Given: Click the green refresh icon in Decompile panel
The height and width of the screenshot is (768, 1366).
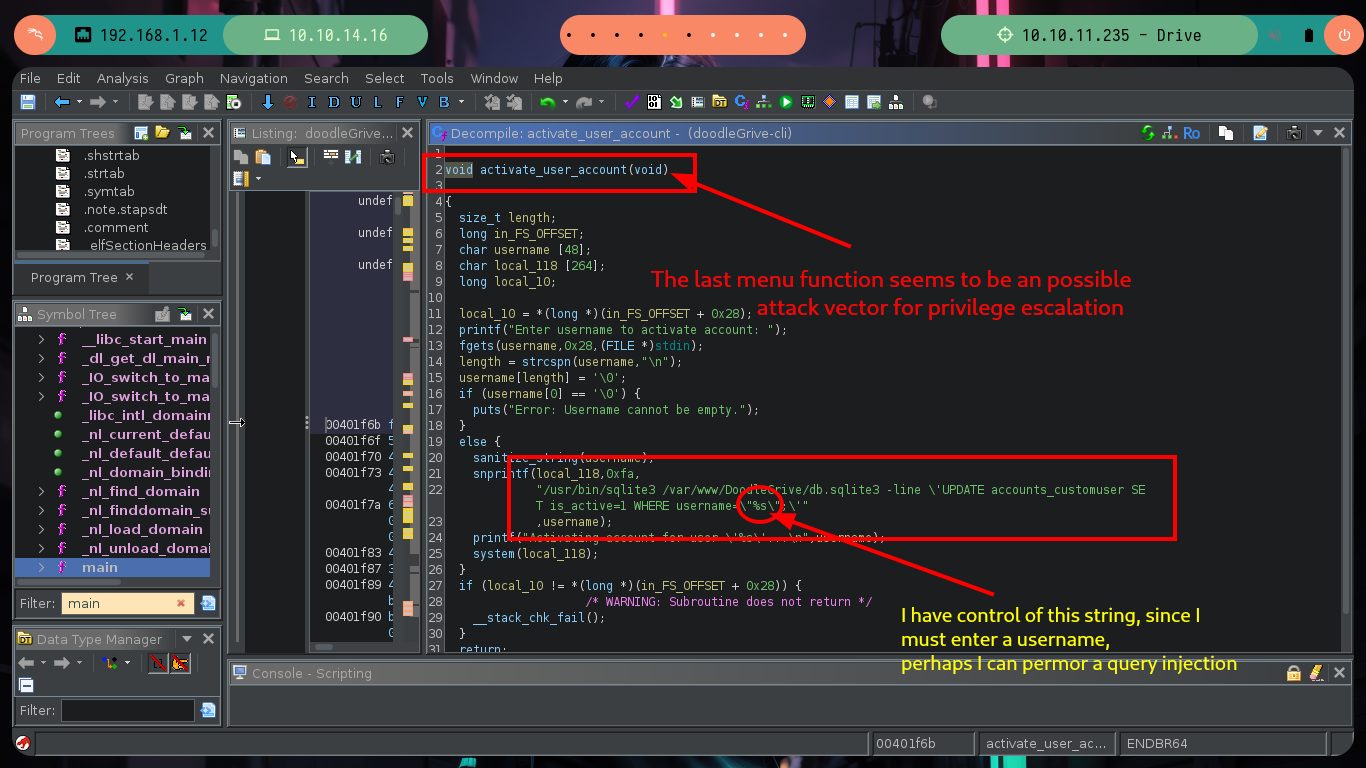Looking at the screenshot, I should [1149, 133].
